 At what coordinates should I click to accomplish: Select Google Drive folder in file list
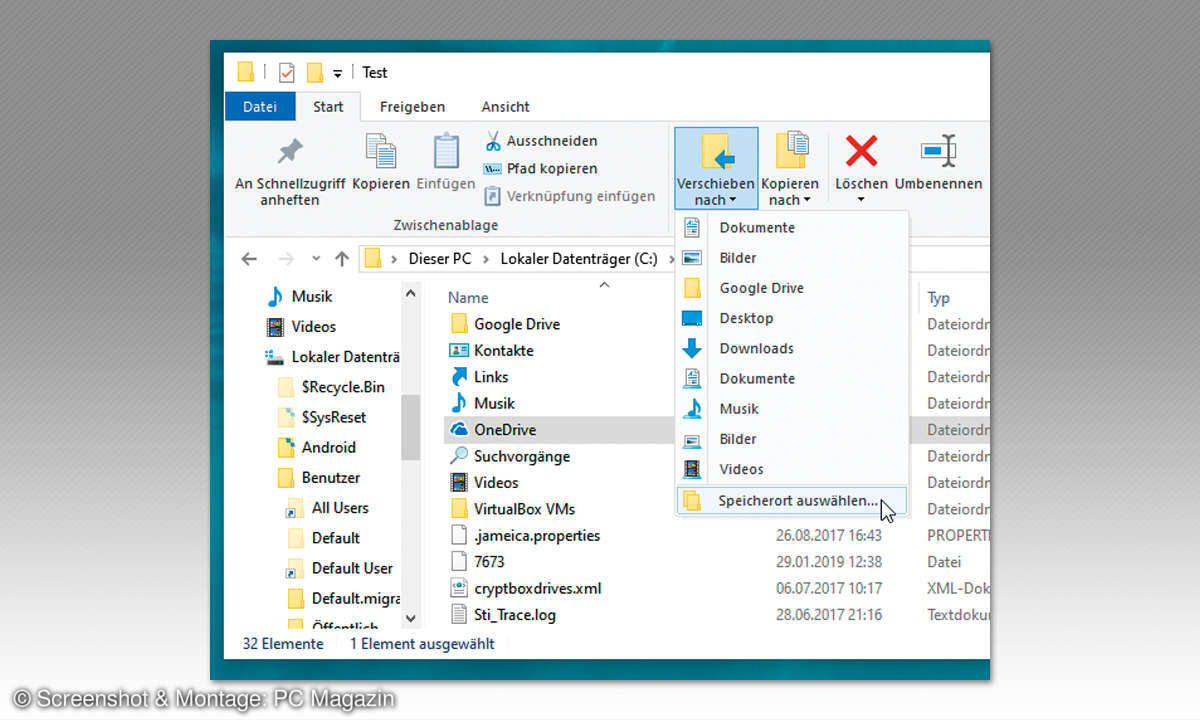(505, 324)
